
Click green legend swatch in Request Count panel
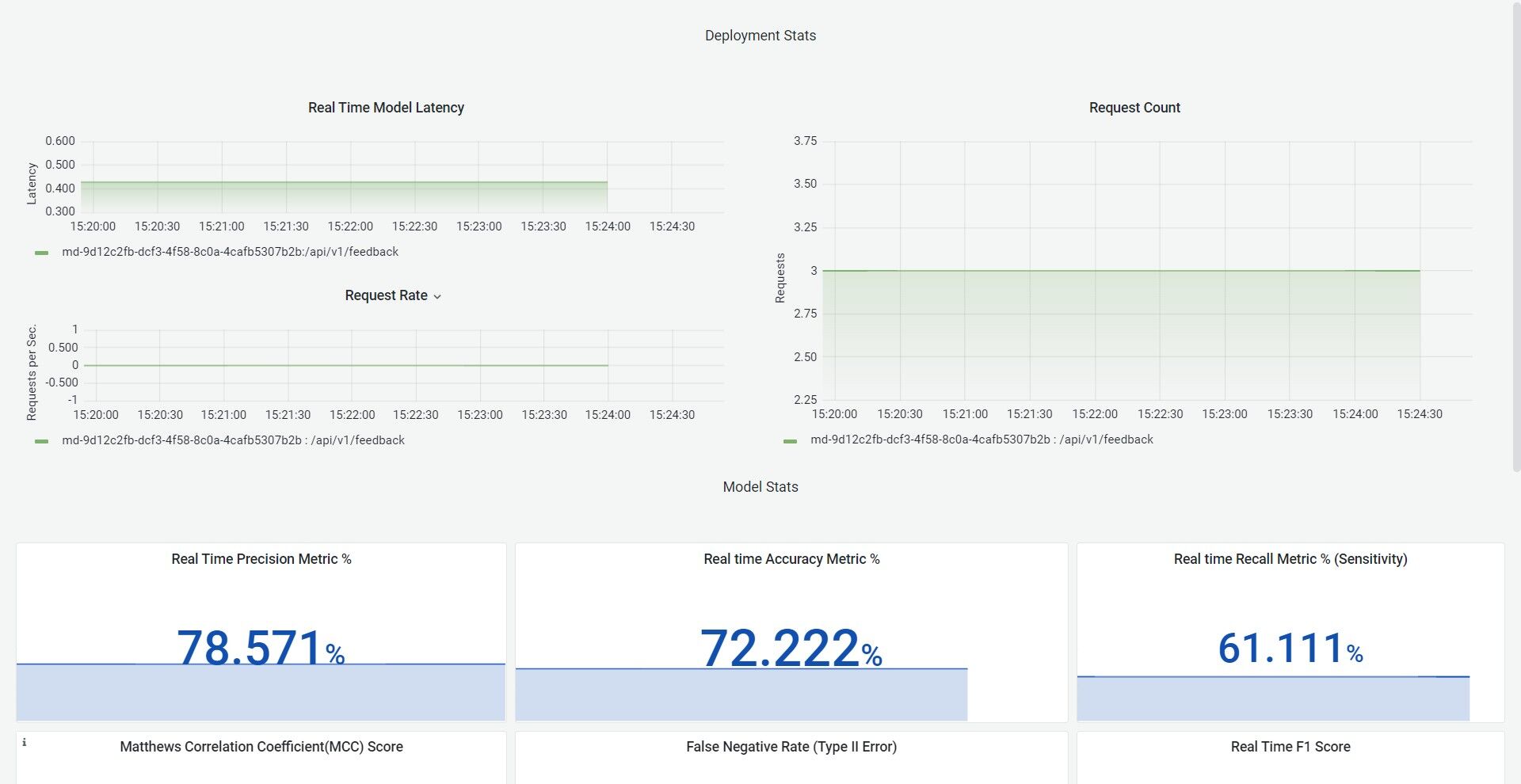(x=790, y=440)
